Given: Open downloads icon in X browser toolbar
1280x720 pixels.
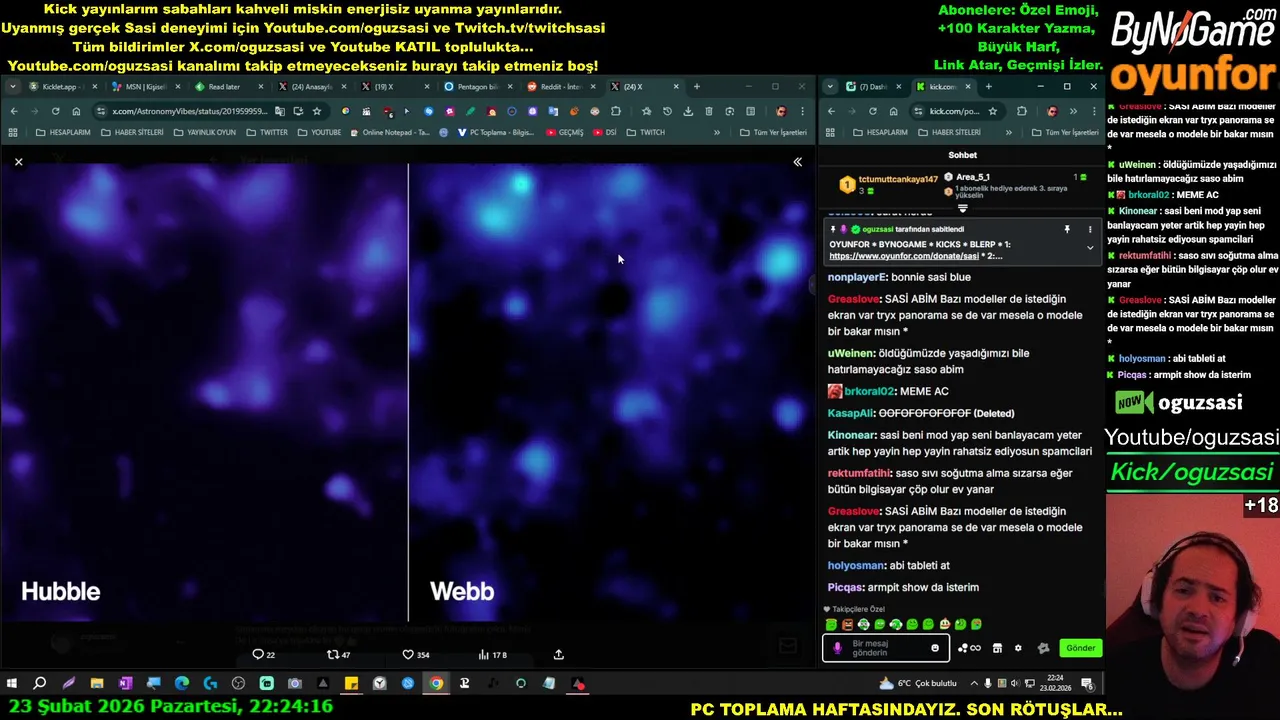Looking at the screenshot, I should (688, 111).
